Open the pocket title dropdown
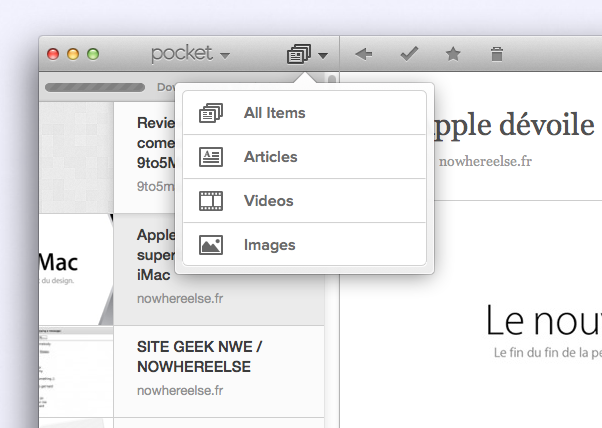The width and height of the screenshot is (602, 428). [x=190, y=54]
